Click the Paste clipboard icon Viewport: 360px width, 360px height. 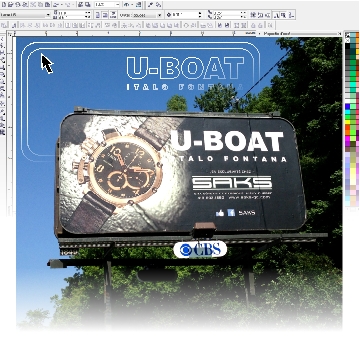pos(47,5)
